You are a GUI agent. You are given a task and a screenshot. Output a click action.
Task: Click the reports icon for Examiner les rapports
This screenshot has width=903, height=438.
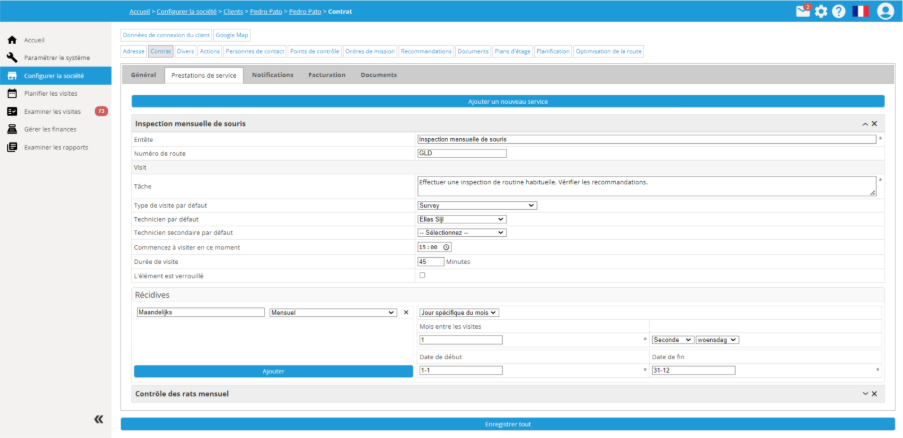coord(12,147)
